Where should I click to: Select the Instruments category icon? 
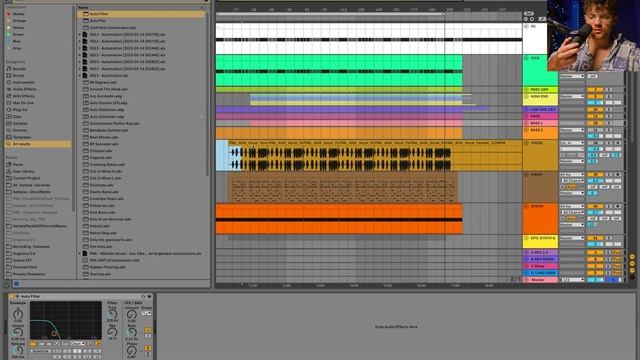point(9,82)
